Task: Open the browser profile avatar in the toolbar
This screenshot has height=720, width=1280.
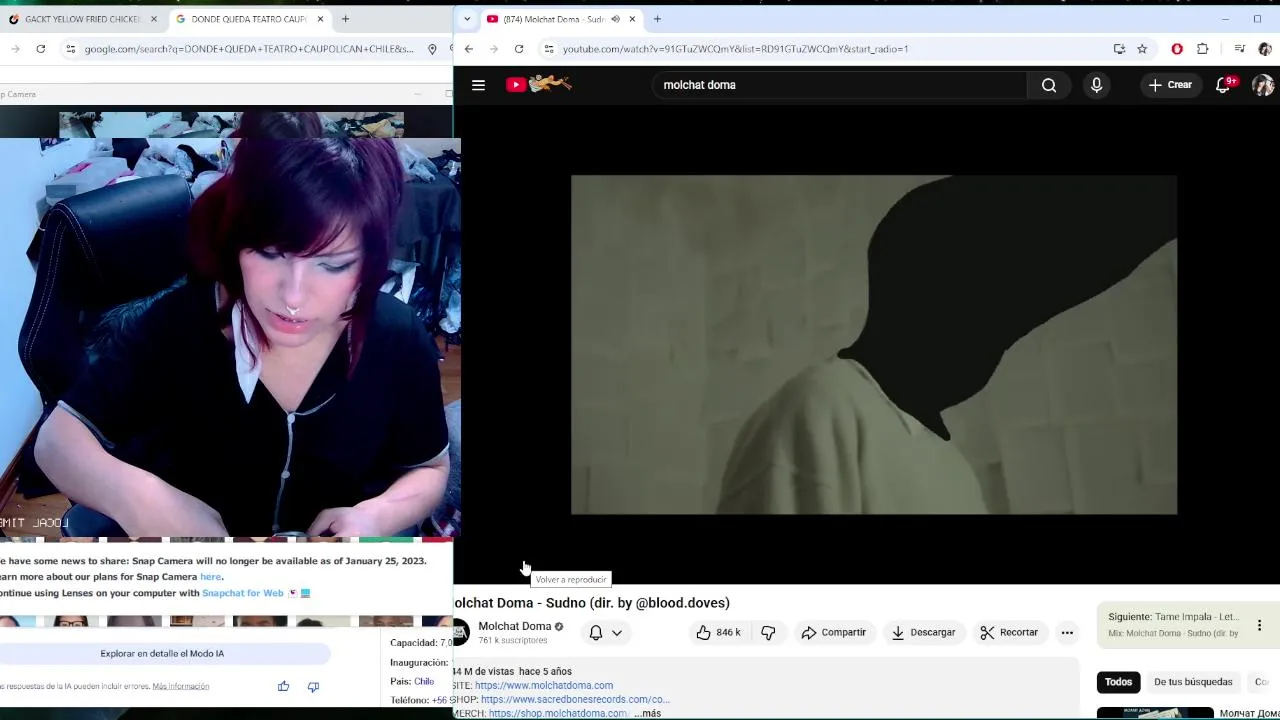Action: pyautogui.click(x=1265, y=49)
